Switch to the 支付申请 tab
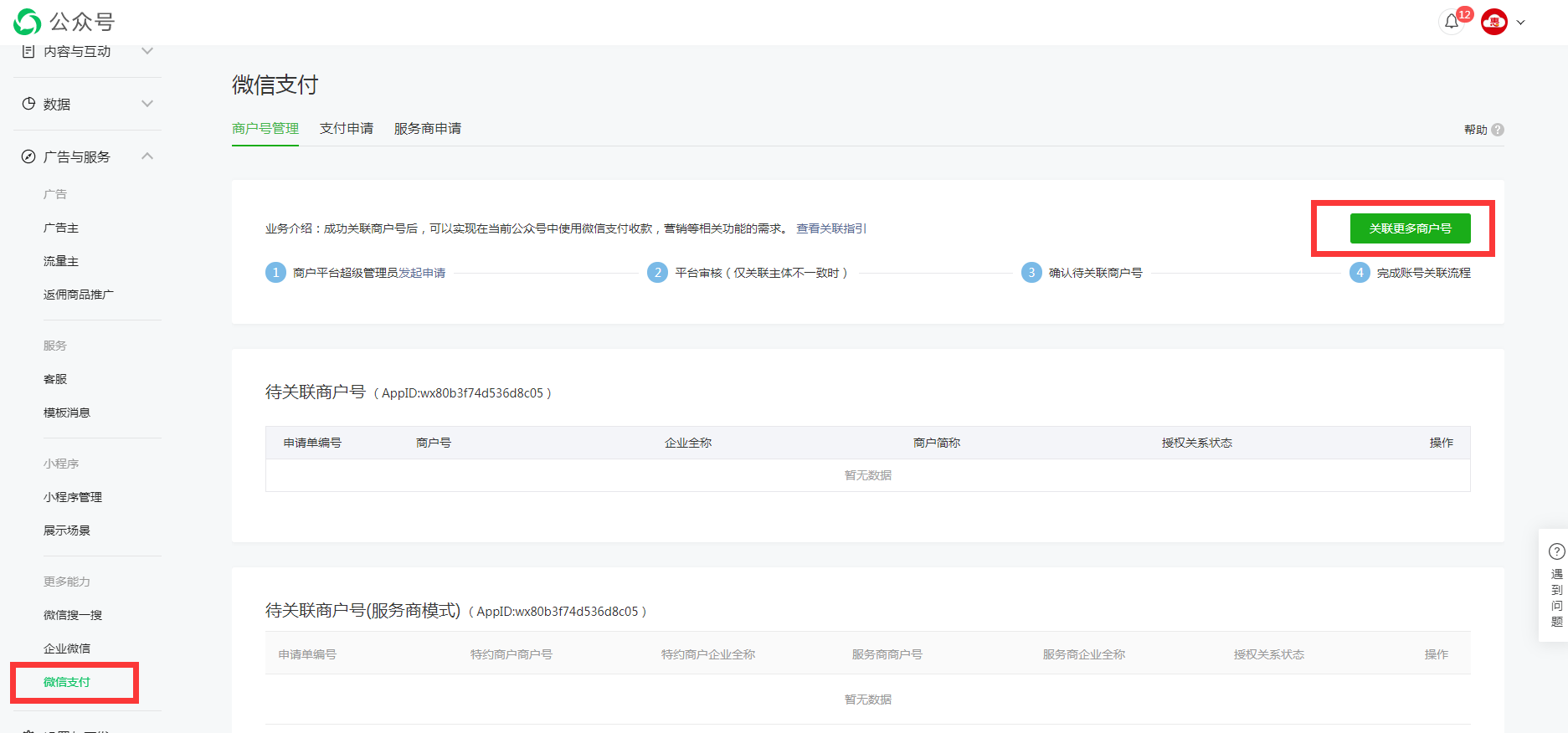 point(347,128)
